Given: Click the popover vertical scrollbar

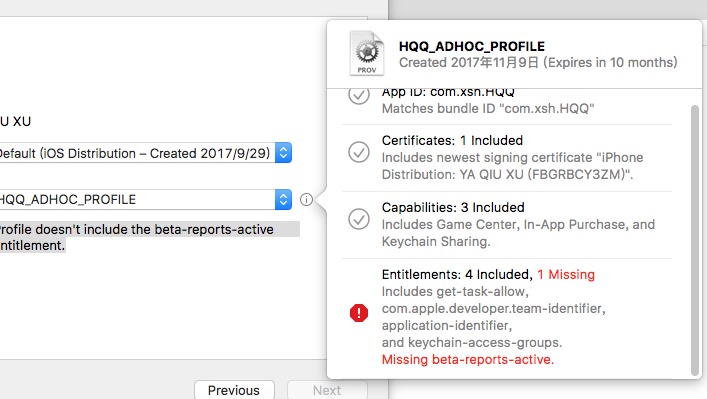Looking at the screenshot, I should coord(695,240).
